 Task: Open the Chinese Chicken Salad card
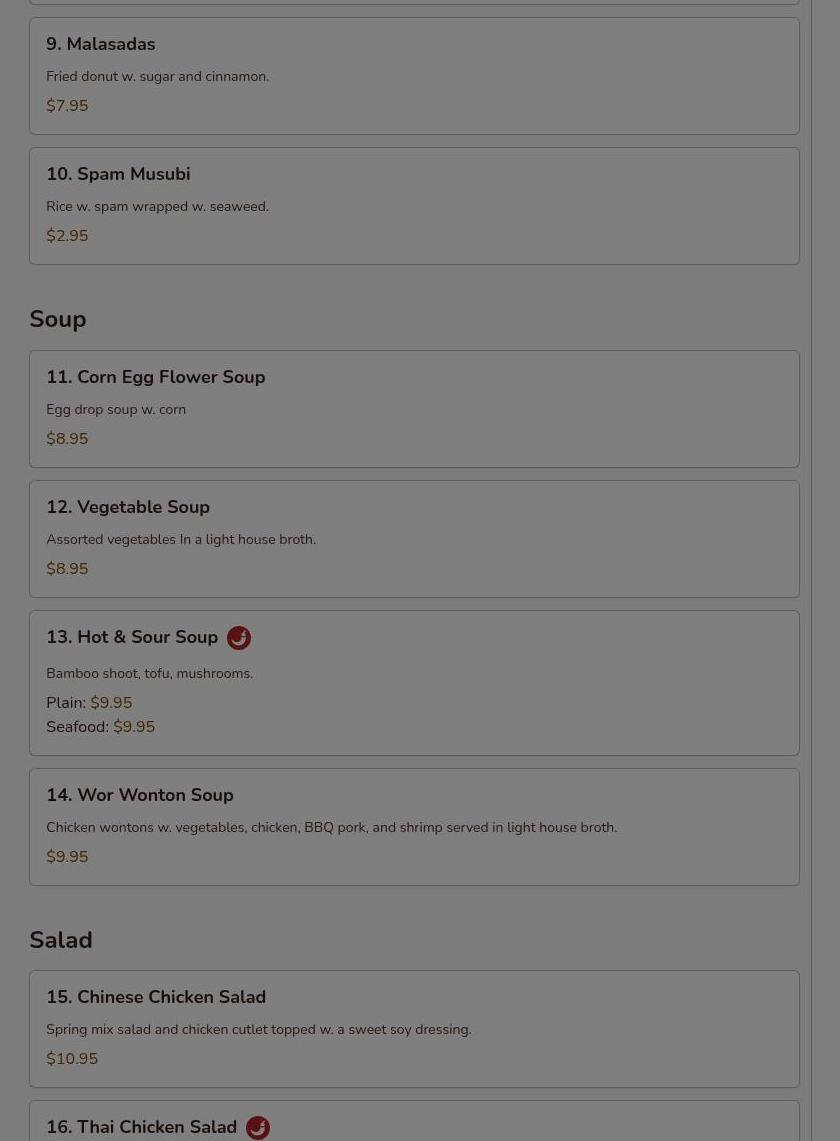(x=414, y=1029)
